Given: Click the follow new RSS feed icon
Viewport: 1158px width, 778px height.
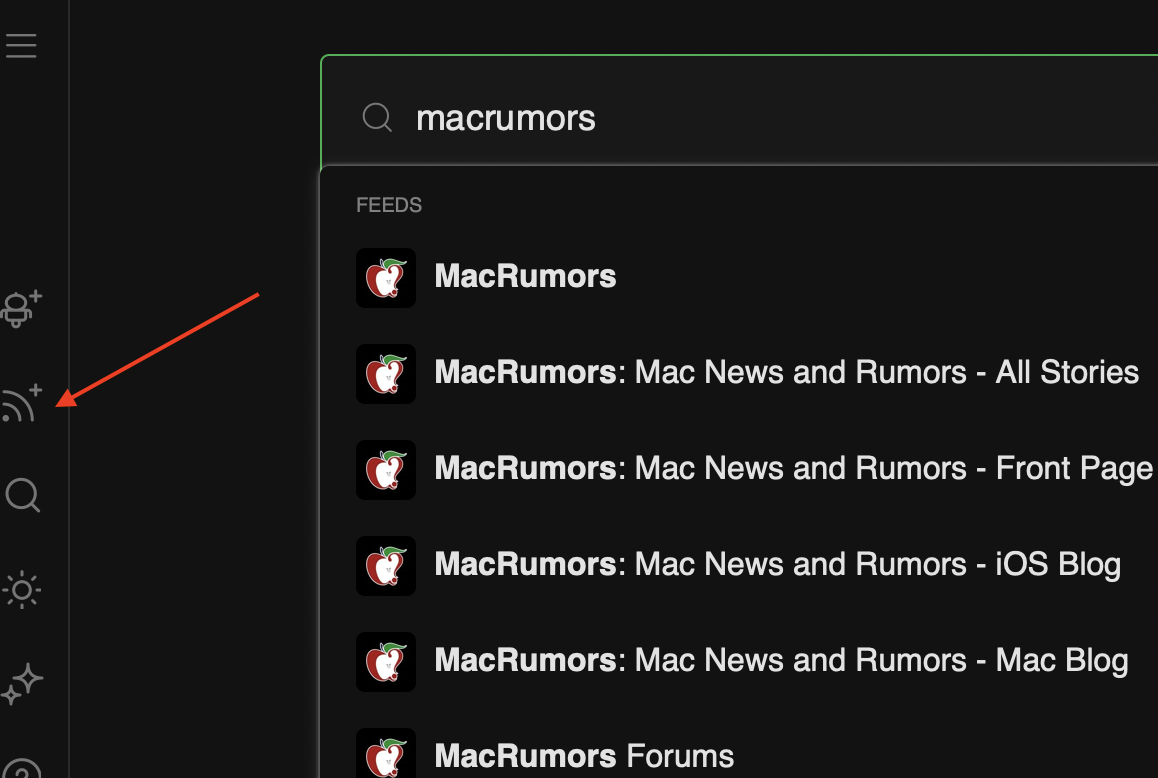Looking at the screenshot, I should (x=22, y=403).
